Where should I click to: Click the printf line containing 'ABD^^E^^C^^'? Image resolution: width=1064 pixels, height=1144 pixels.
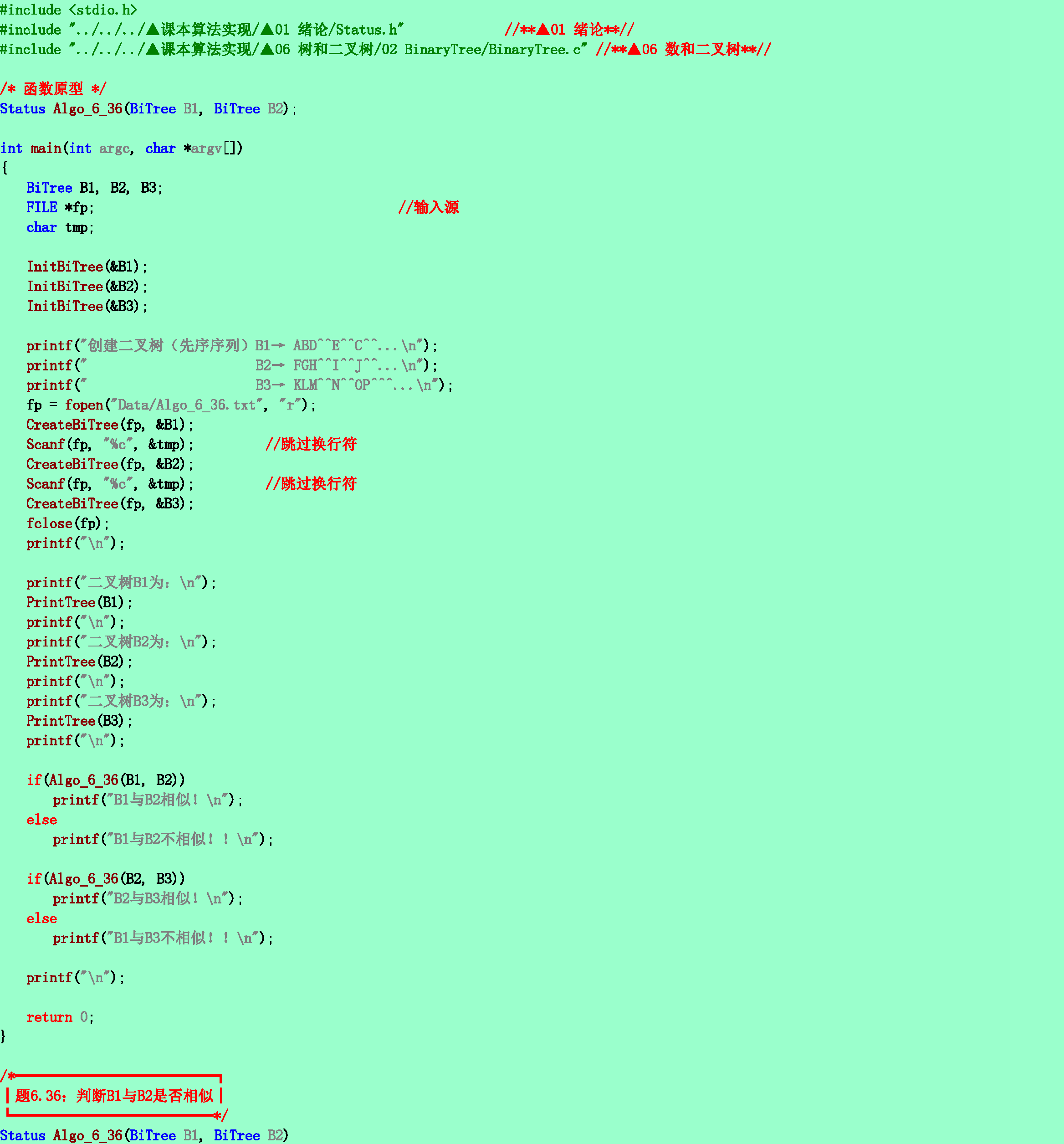pyautogui.click(x=232, y=346)
